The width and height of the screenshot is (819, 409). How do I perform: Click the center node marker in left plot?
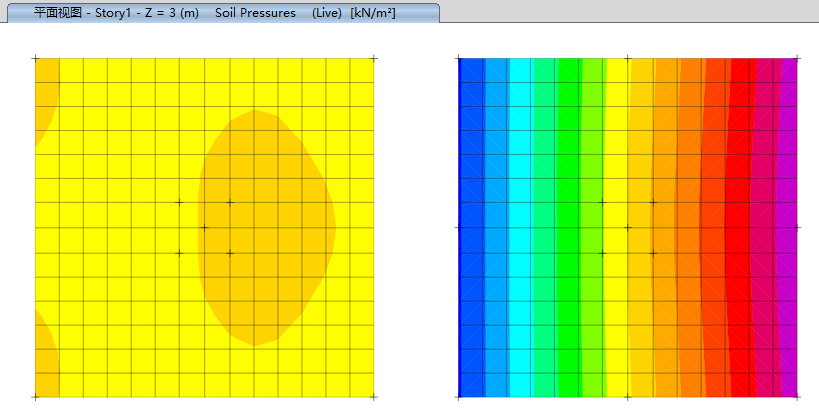point(205,228)
